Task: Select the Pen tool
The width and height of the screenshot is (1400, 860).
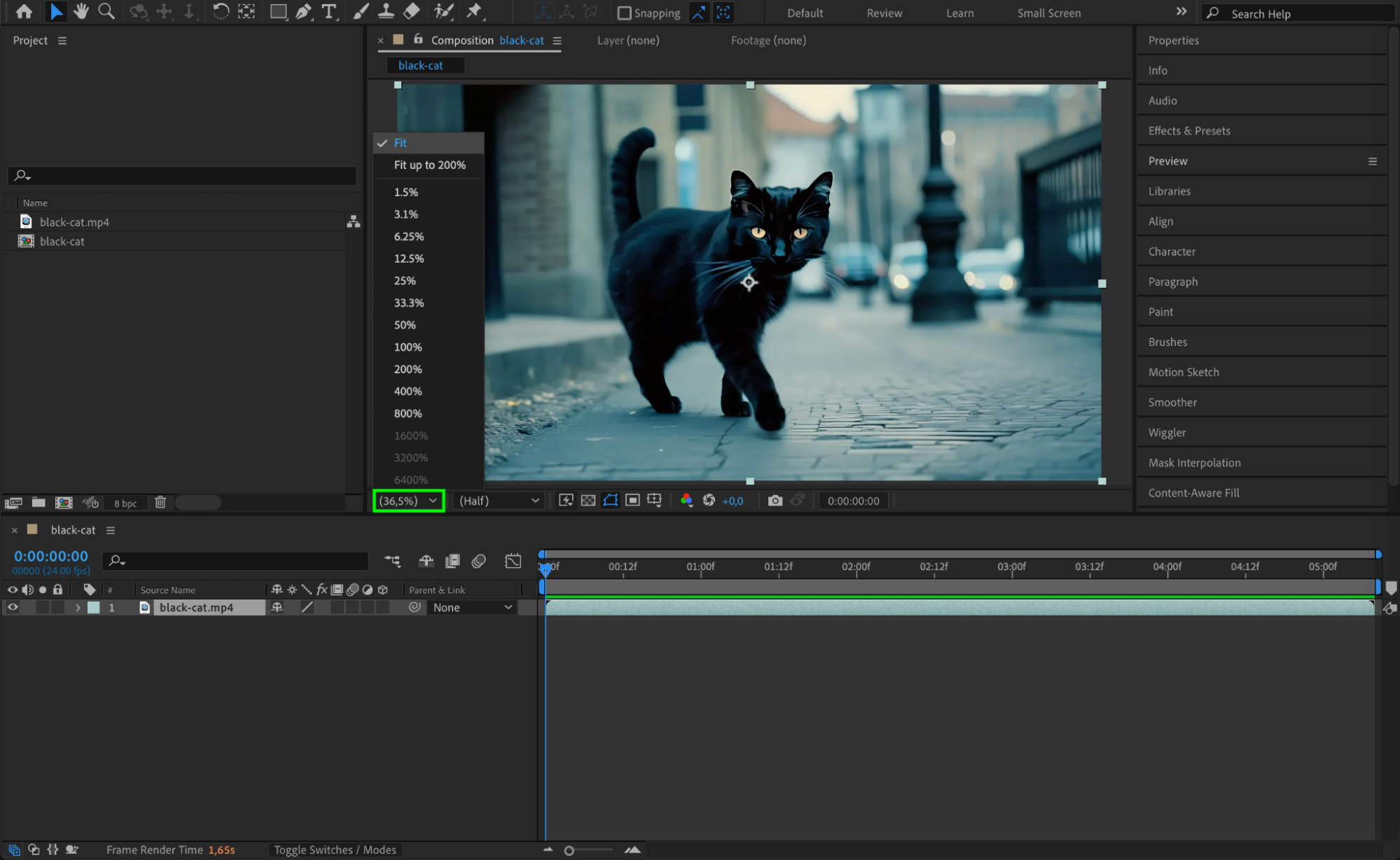Action: click(x=303, y=11)
